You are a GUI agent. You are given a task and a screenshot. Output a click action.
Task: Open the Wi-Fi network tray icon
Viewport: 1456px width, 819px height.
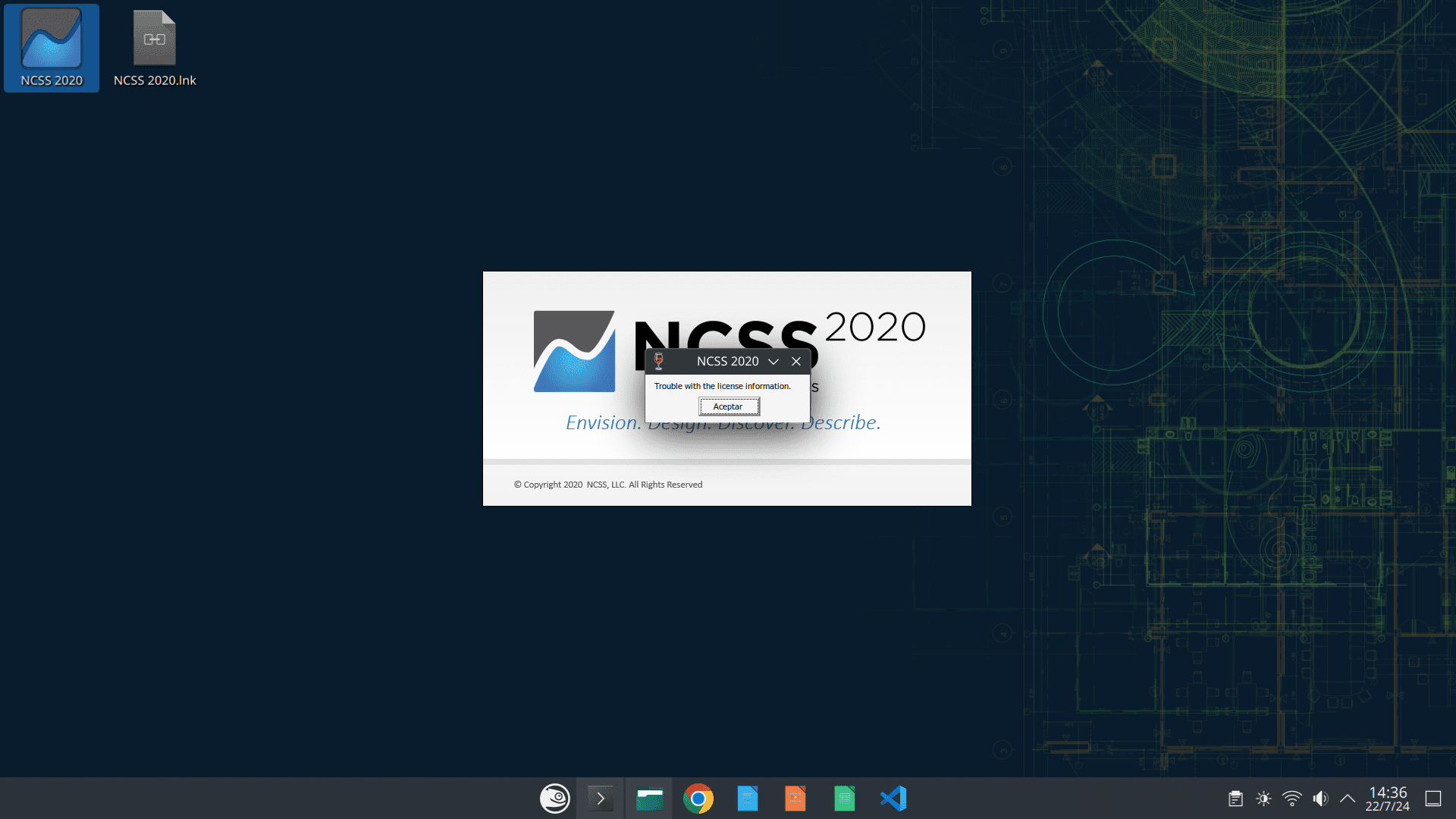1292,799
